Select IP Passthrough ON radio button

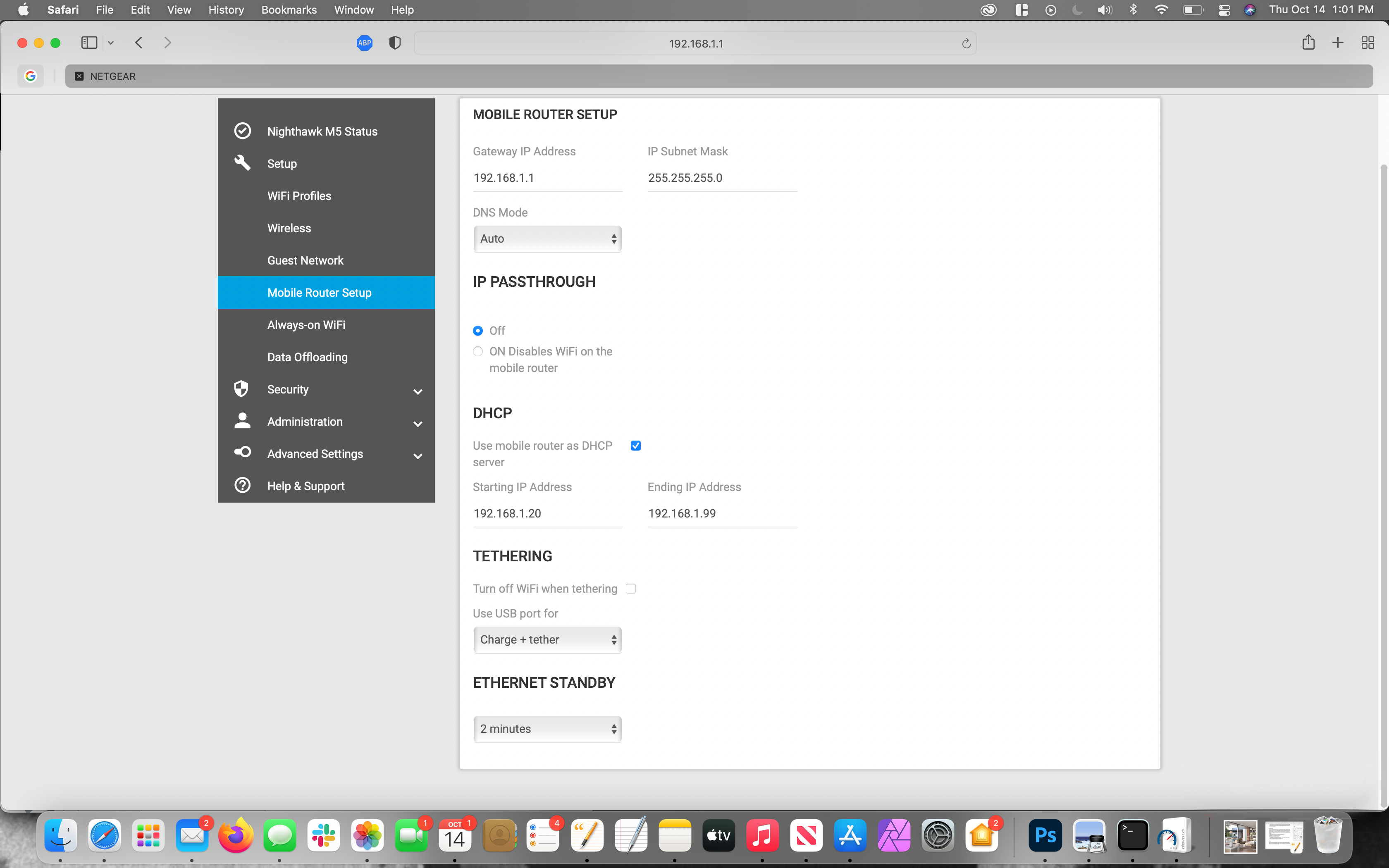click(x=477, y=351)
